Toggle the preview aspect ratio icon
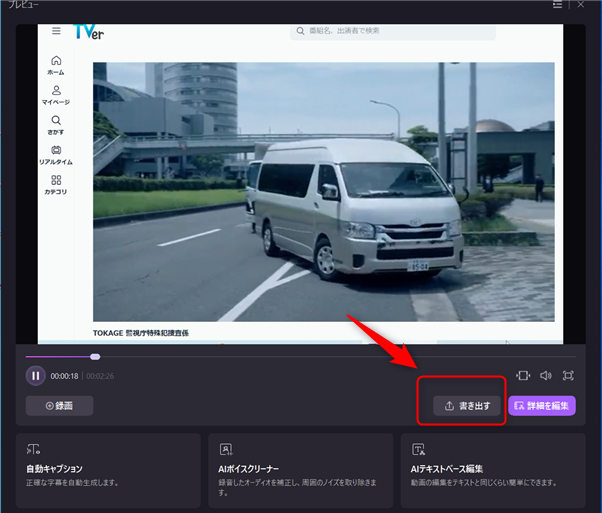602x513 pixels. click(x=523, y=375)
